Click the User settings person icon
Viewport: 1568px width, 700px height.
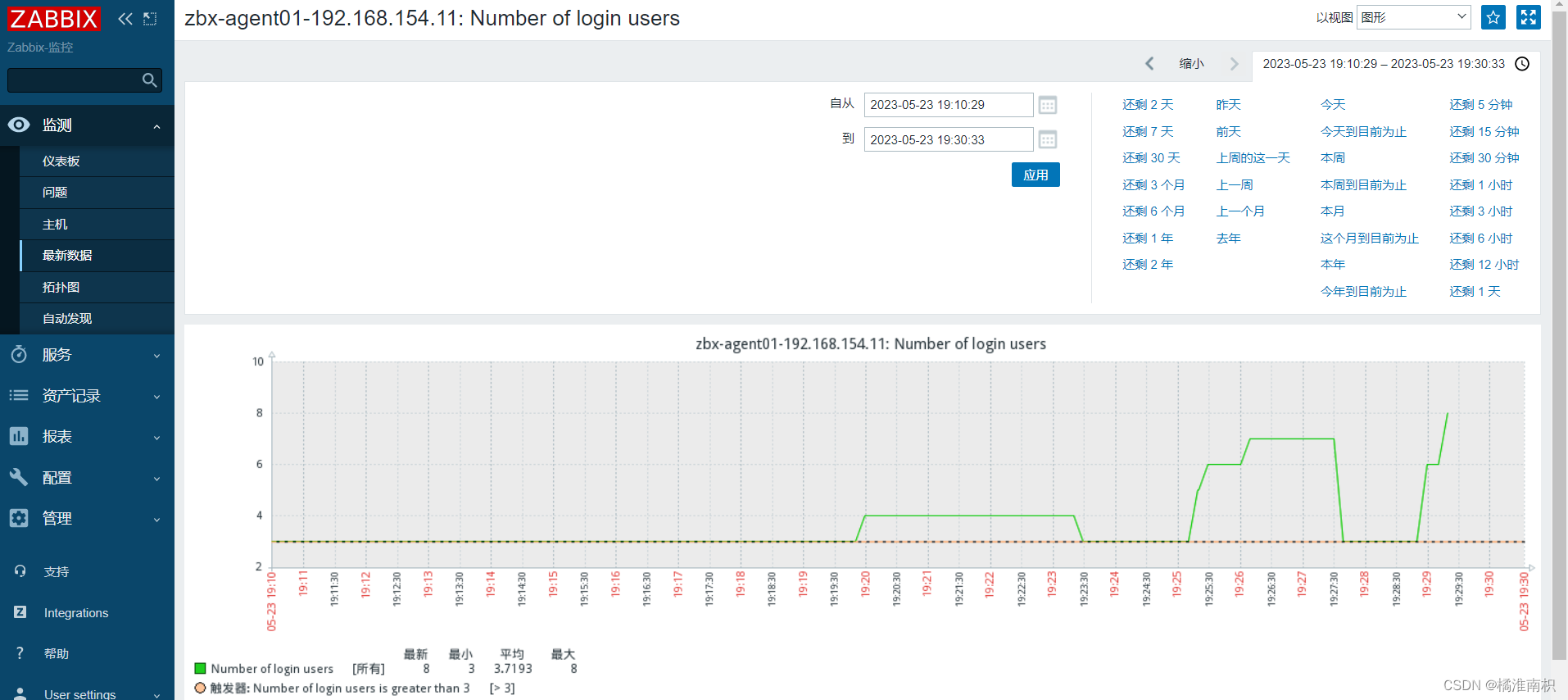[x=20, y=693]
